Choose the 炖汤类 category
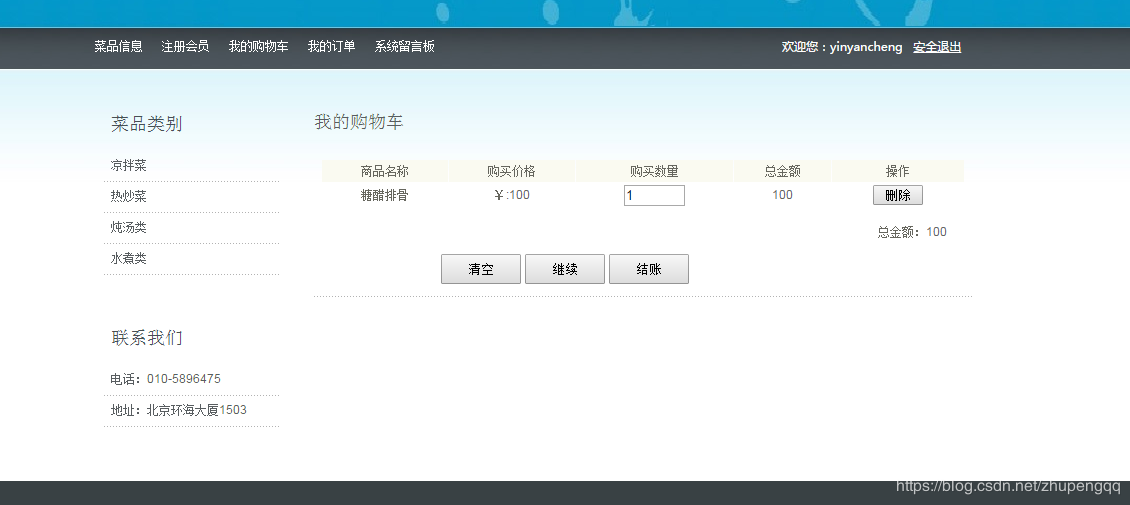1130x505 pixels. (x=128, y=228)
